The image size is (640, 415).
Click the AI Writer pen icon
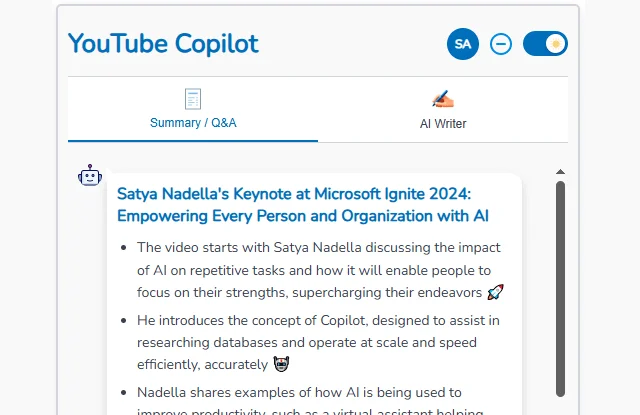tap(443, 99)
